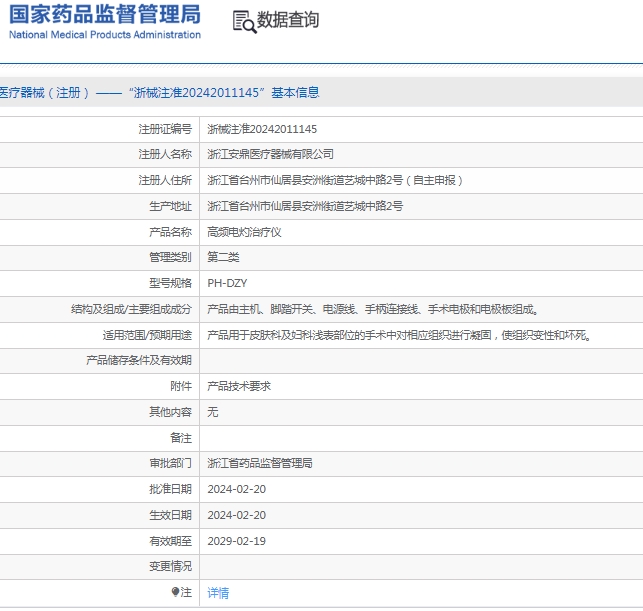Click the 产品储存条件及有效期 label

pyautogui.click(x=139, y=360)
